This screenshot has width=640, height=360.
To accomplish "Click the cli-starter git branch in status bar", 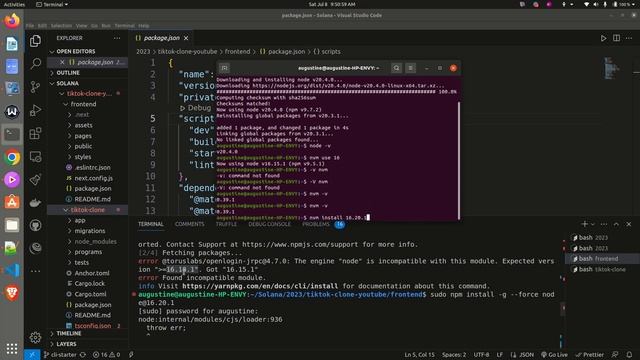I will click(x=60, y=355).
